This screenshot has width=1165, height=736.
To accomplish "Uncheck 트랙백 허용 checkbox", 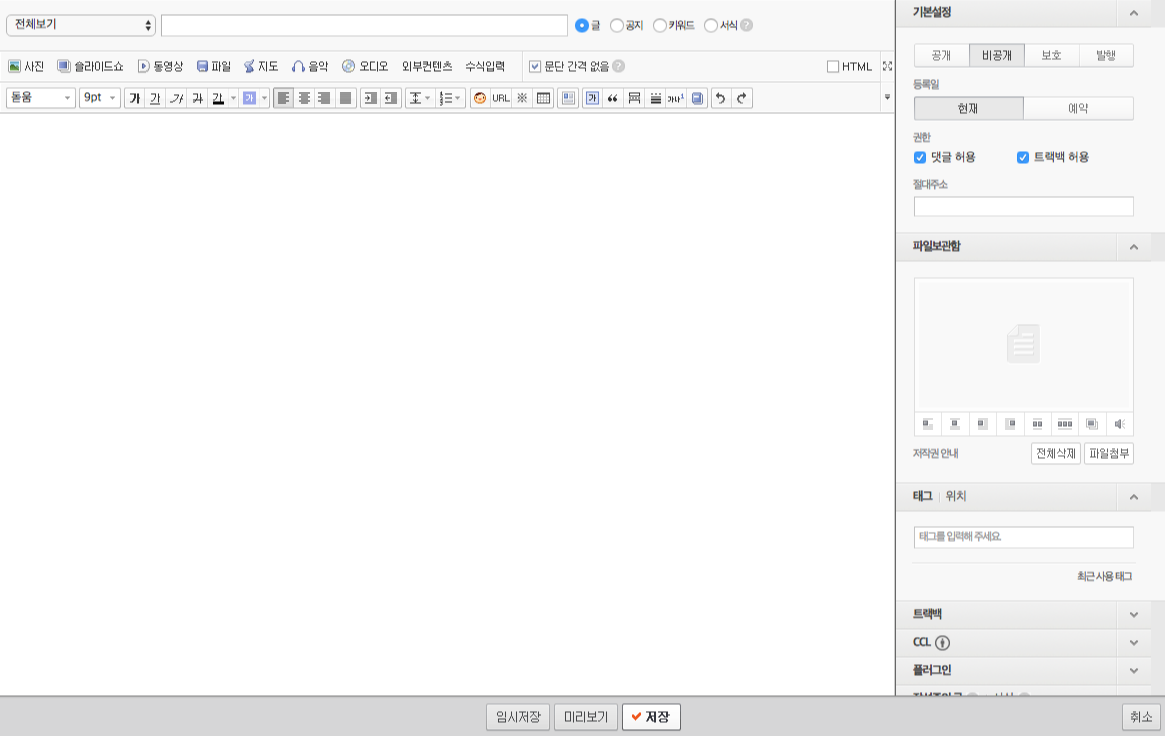I will click(x=1023, y=157).
